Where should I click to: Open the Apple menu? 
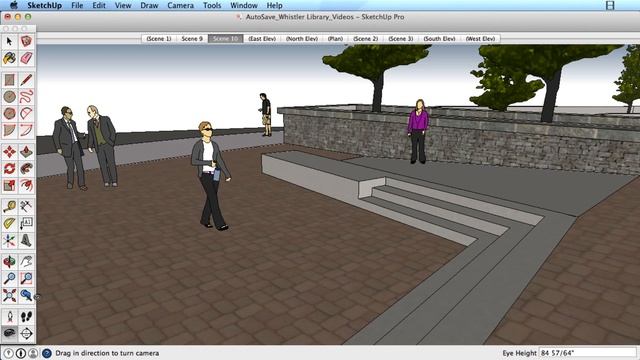(13, 5)
